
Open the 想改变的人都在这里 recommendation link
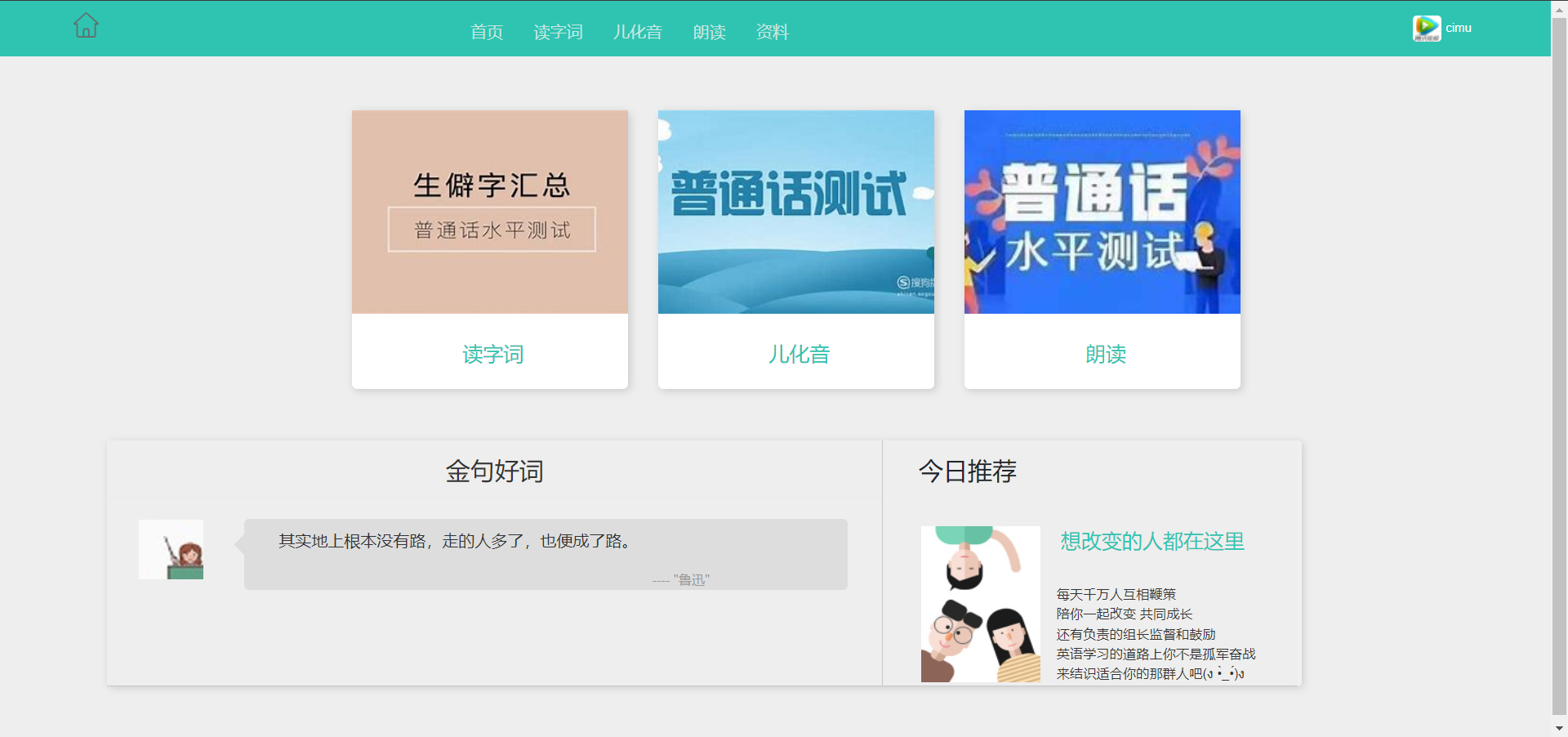point(1151,542)
